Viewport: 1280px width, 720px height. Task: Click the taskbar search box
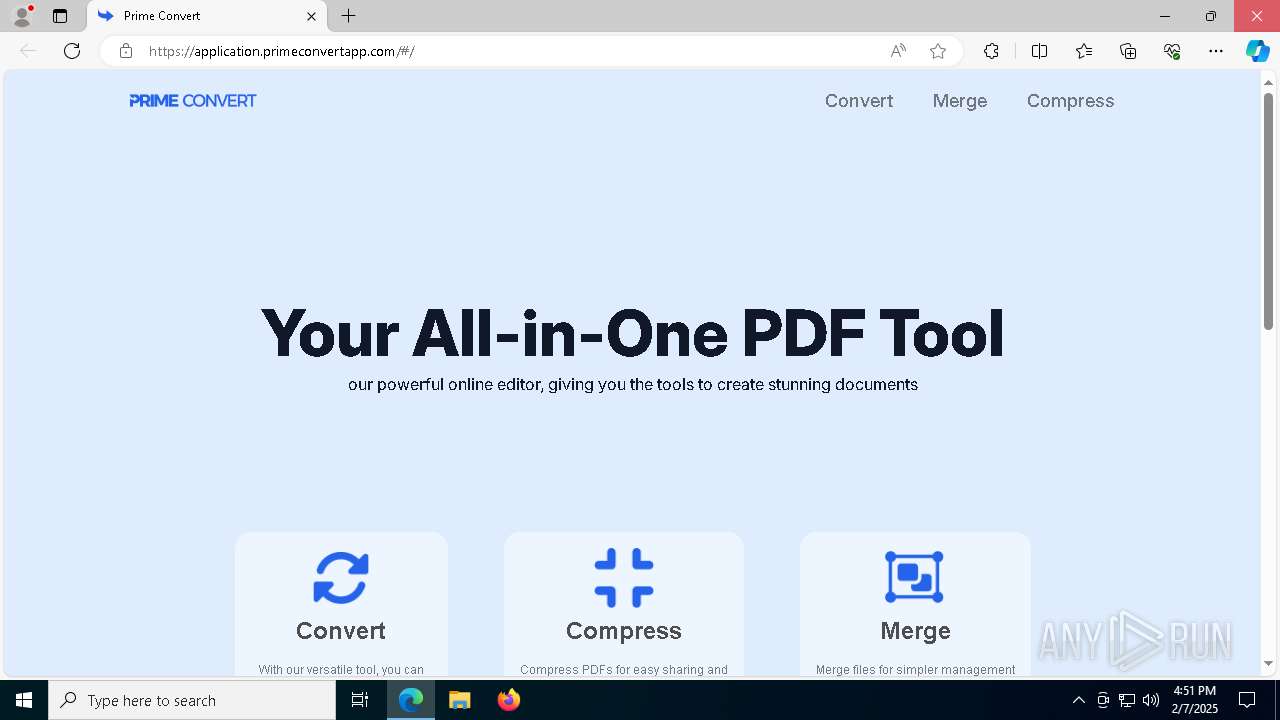[192, 700]
